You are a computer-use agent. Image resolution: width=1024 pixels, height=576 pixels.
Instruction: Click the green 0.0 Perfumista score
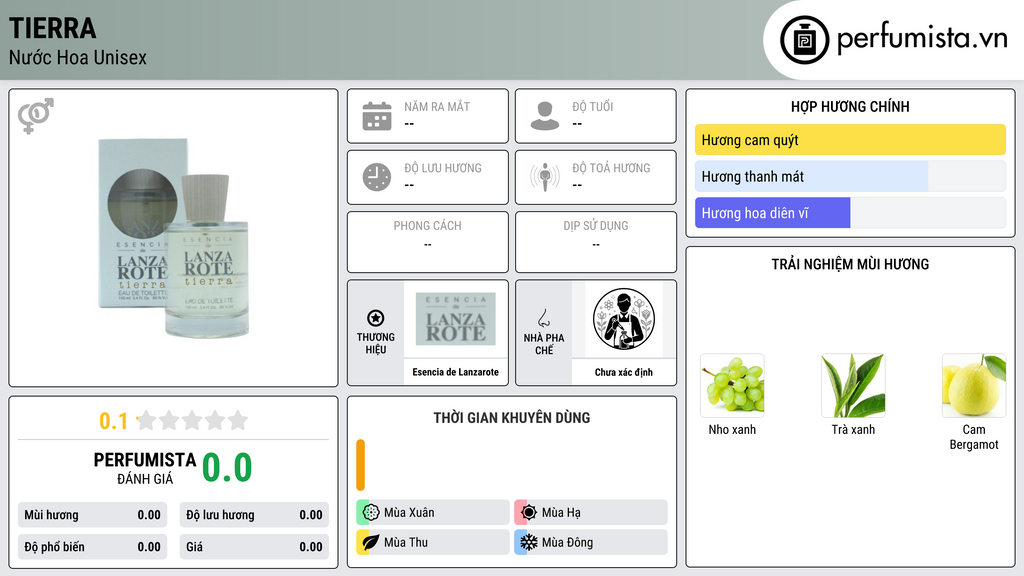[x=227, y=468]
